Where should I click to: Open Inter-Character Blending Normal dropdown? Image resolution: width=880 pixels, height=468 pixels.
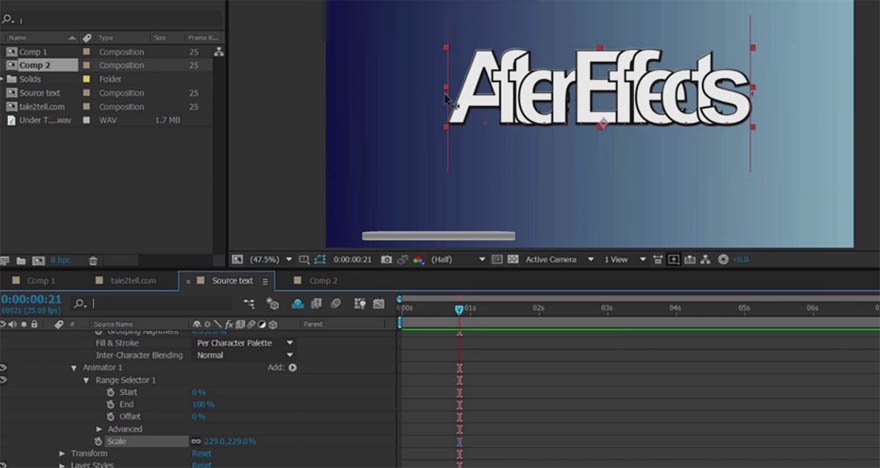tap(245, 355)
